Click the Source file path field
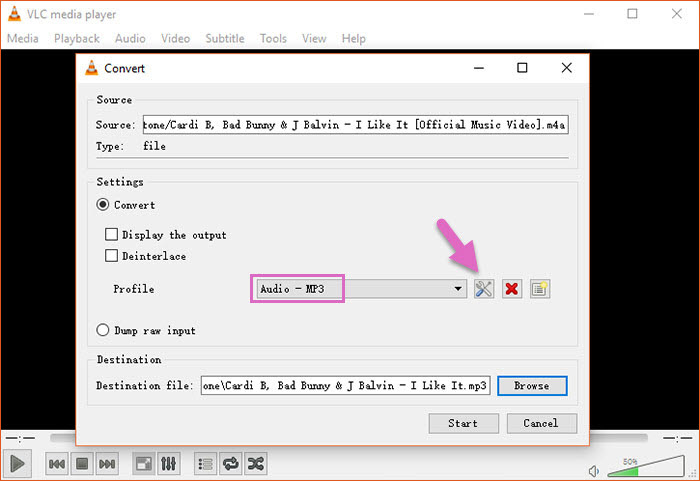Screen dimensions: 700x481 click(x=355, y=125)
